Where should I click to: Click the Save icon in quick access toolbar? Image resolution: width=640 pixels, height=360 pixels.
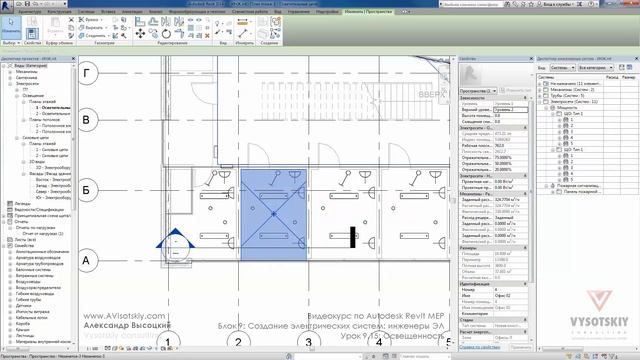[x=27, y=4]
